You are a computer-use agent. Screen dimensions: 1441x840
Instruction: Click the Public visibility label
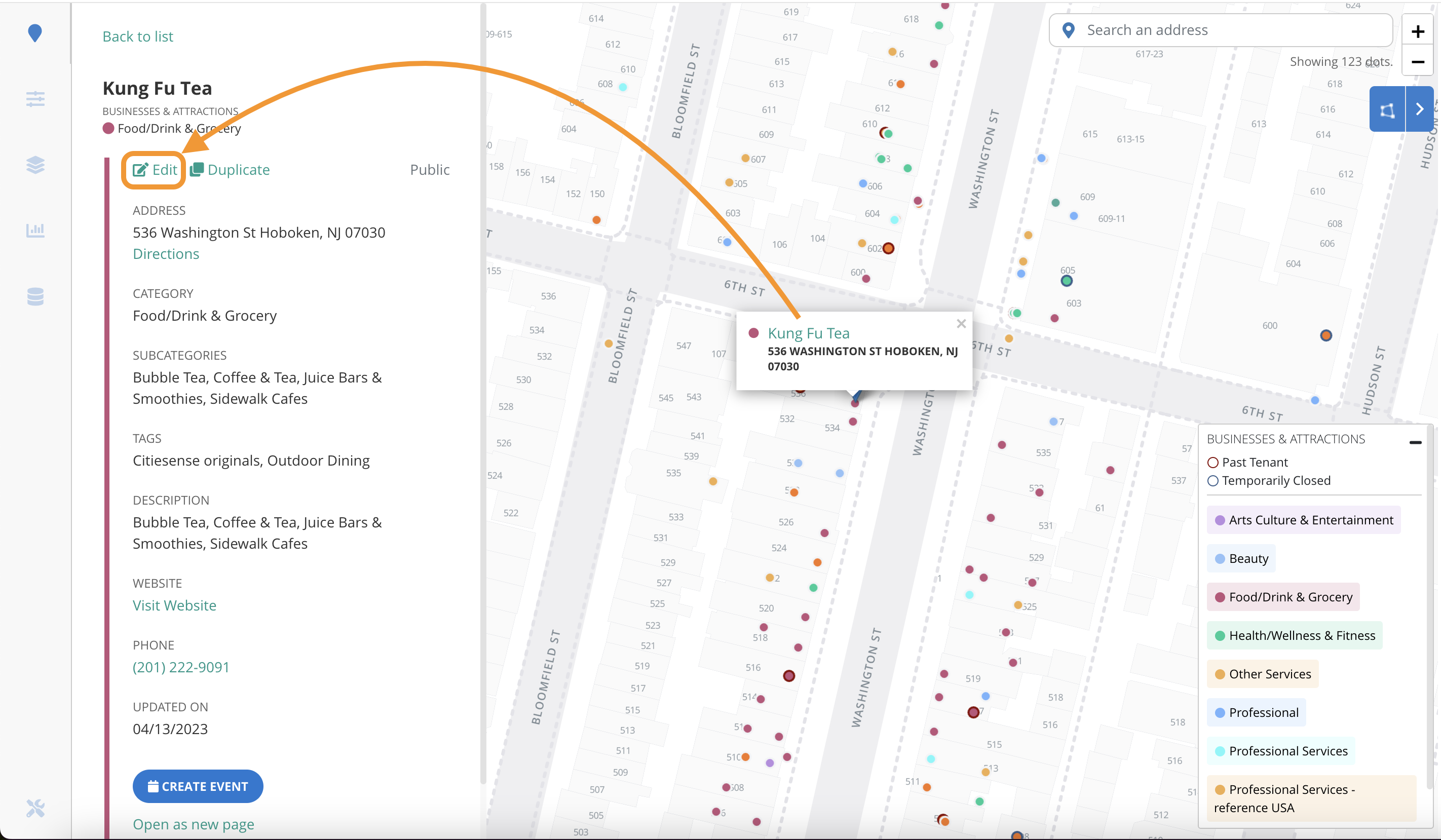(x=430, y=170)
